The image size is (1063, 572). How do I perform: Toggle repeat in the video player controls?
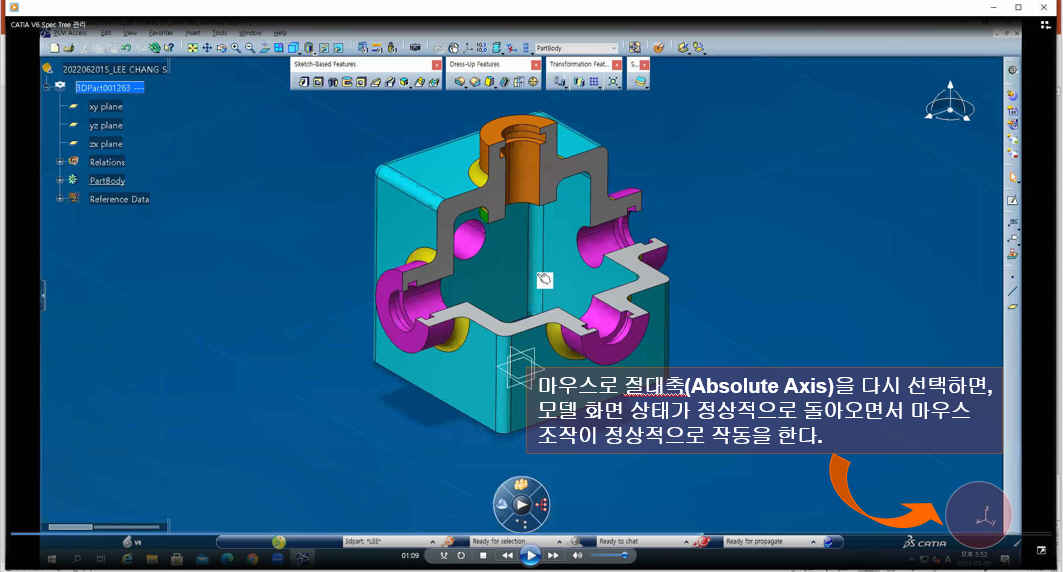tap(461, 555)
